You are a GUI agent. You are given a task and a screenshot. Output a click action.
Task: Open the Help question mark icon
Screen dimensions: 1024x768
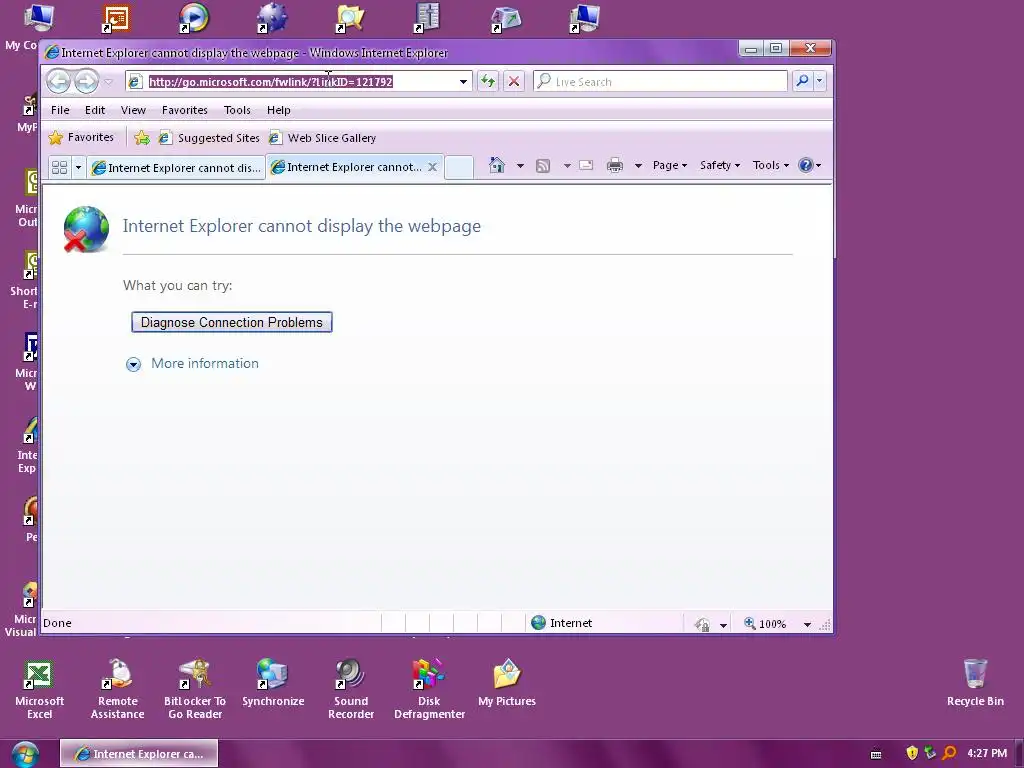tap(806, 165)
